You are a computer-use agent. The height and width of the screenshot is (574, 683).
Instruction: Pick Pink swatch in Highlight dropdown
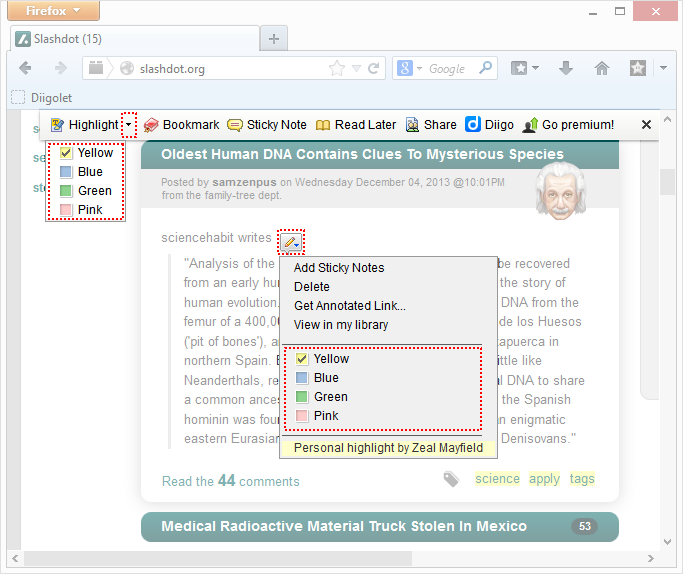pyautogui.click(x=66, y=209)
